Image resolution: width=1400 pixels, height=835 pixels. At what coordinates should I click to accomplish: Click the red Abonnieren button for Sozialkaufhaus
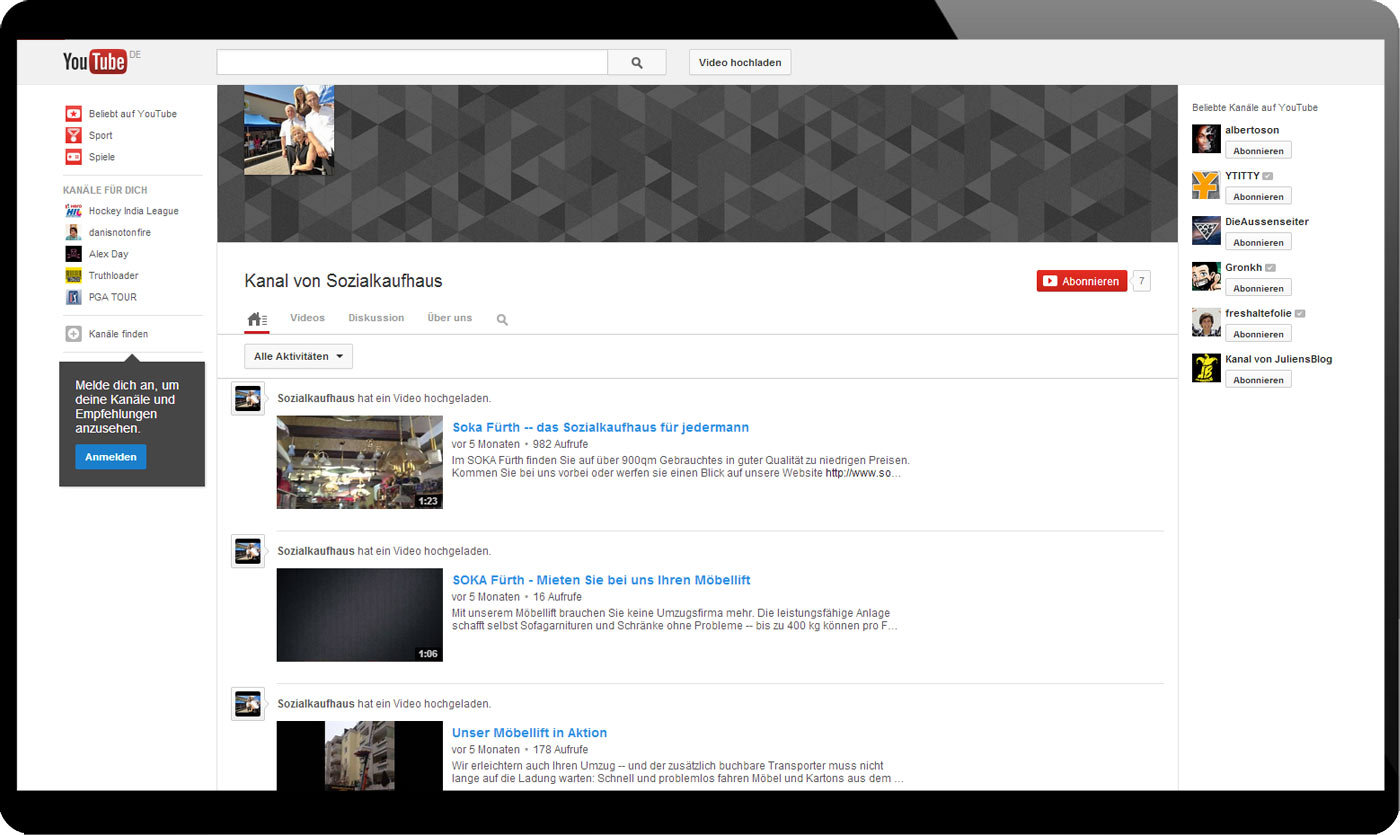pyautogui.click(x=1081, y=282)
